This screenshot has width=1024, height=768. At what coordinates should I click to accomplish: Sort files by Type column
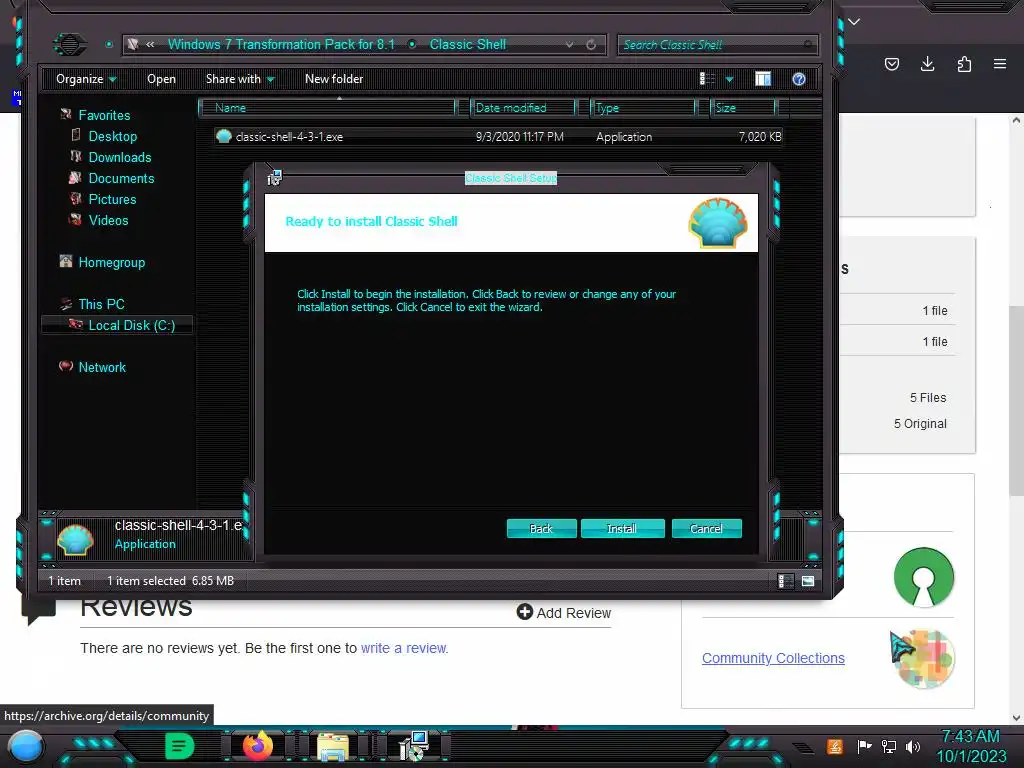(643, 108)
